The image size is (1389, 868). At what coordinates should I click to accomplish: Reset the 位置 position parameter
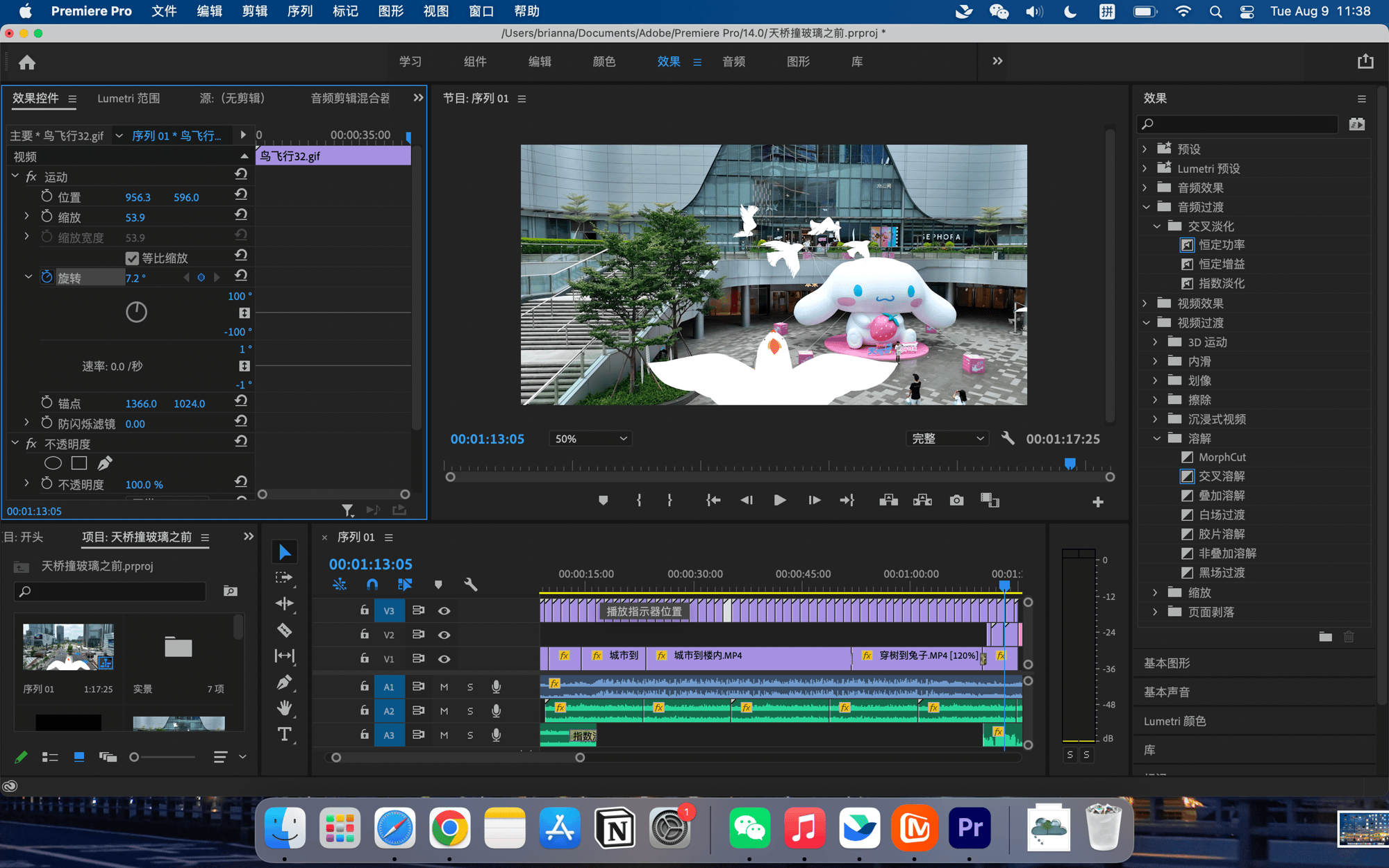[241, 195]
